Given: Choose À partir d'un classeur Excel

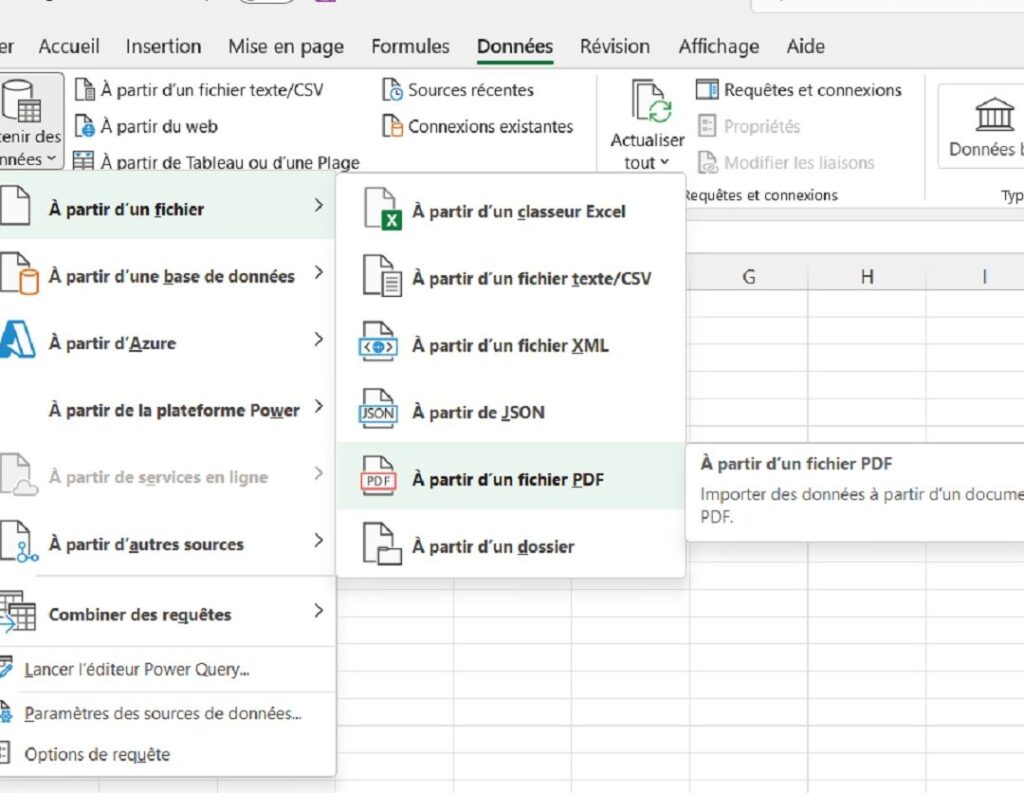Looking at the screenshot, I should [x=511, y=211].
